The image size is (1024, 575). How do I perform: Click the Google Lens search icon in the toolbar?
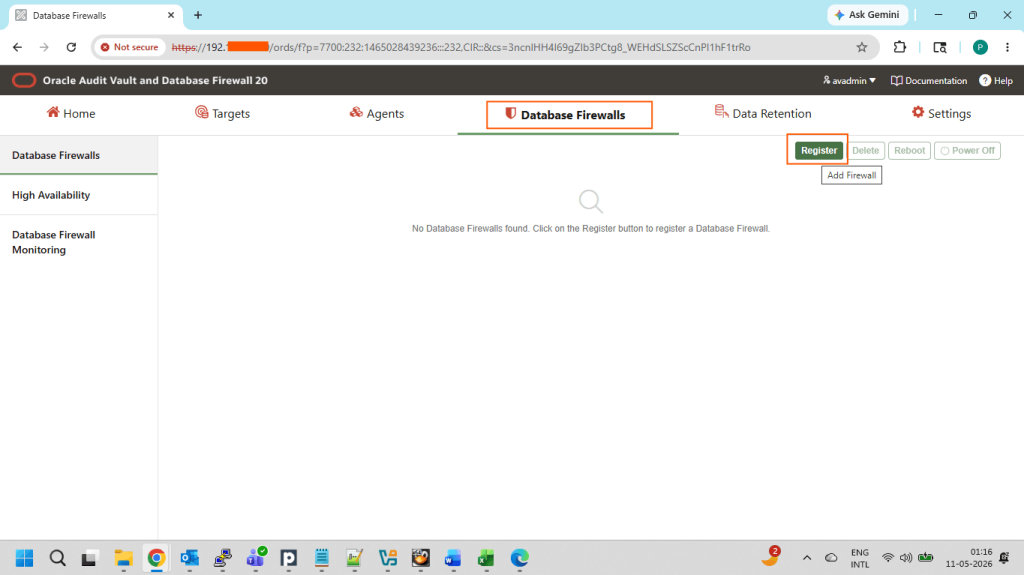click(x=940, y=47)
